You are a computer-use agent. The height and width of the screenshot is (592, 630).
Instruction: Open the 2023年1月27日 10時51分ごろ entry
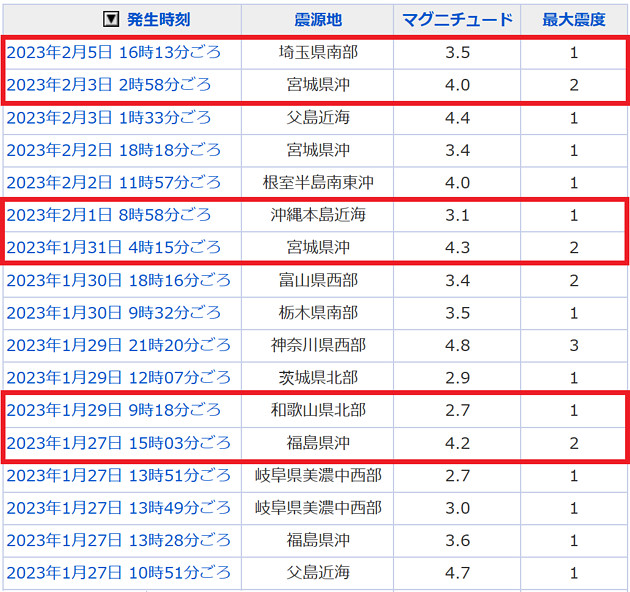click(118, 573)
